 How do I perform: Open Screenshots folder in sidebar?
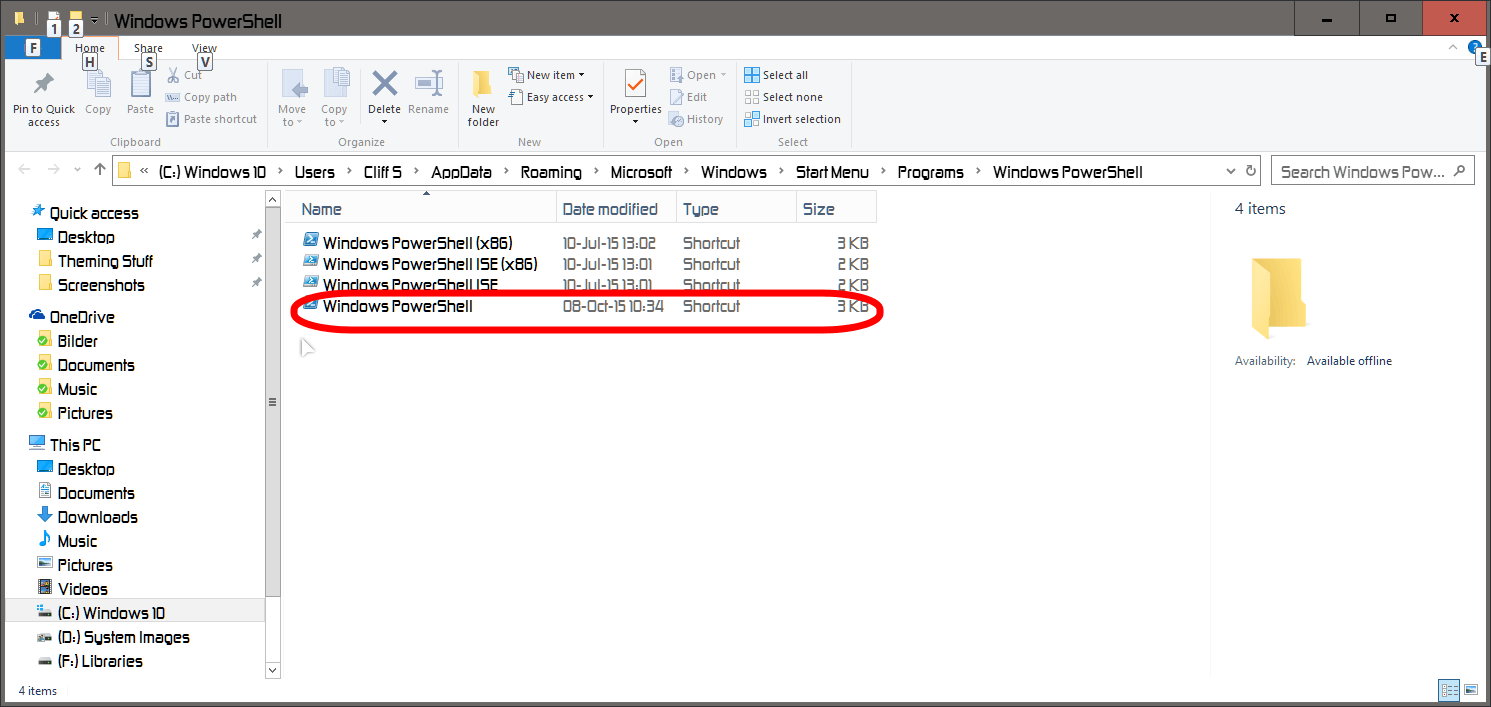click(x=101, y=285)
